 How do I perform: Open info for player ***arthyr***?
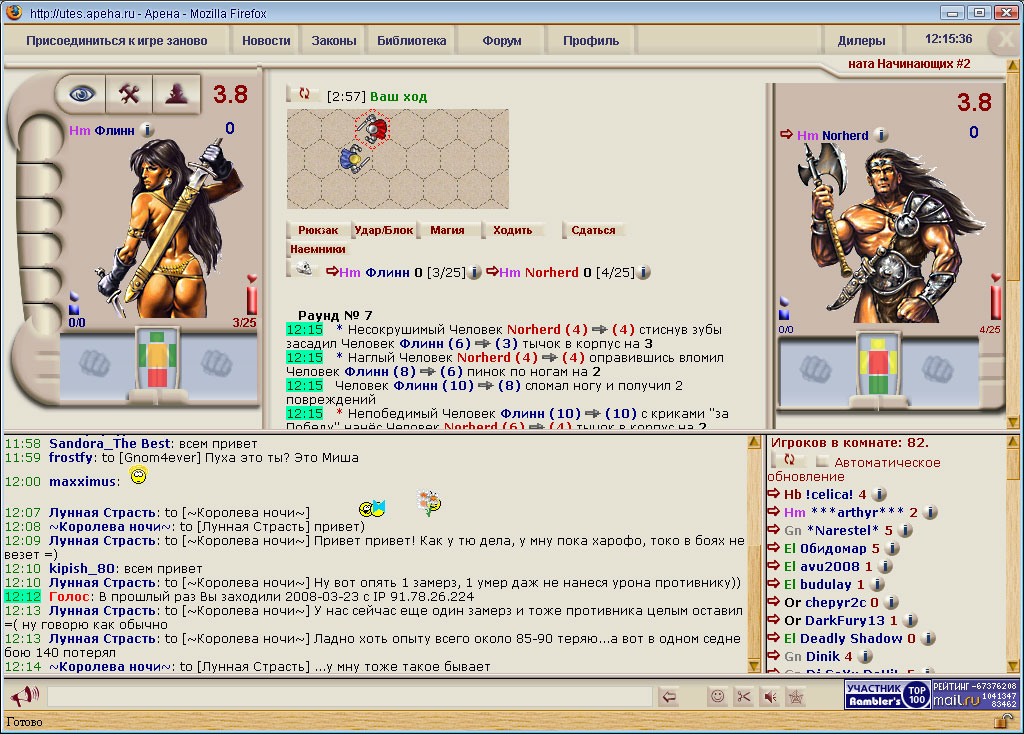point(931,513)
